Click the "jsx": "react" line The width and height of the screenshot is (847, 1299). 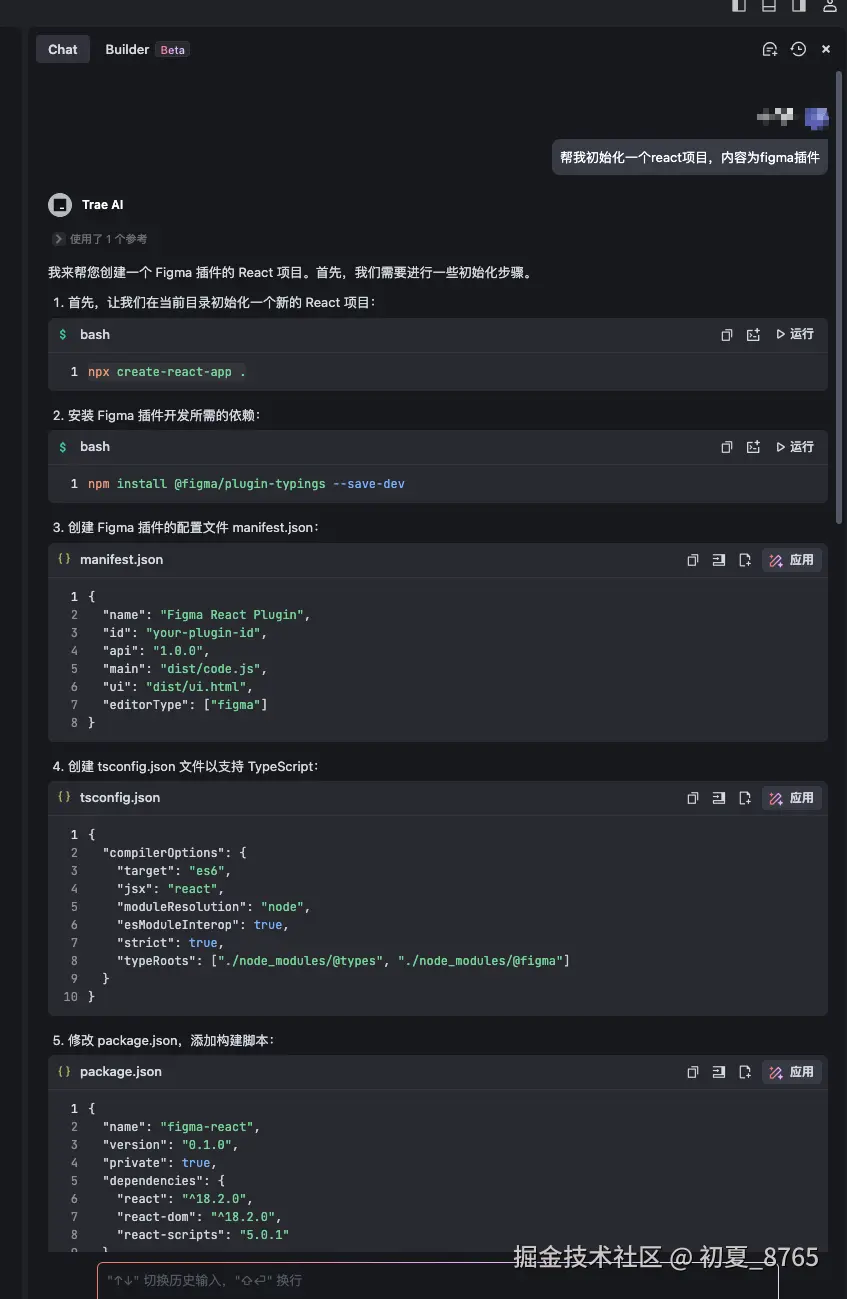click(x=170, y=889)
